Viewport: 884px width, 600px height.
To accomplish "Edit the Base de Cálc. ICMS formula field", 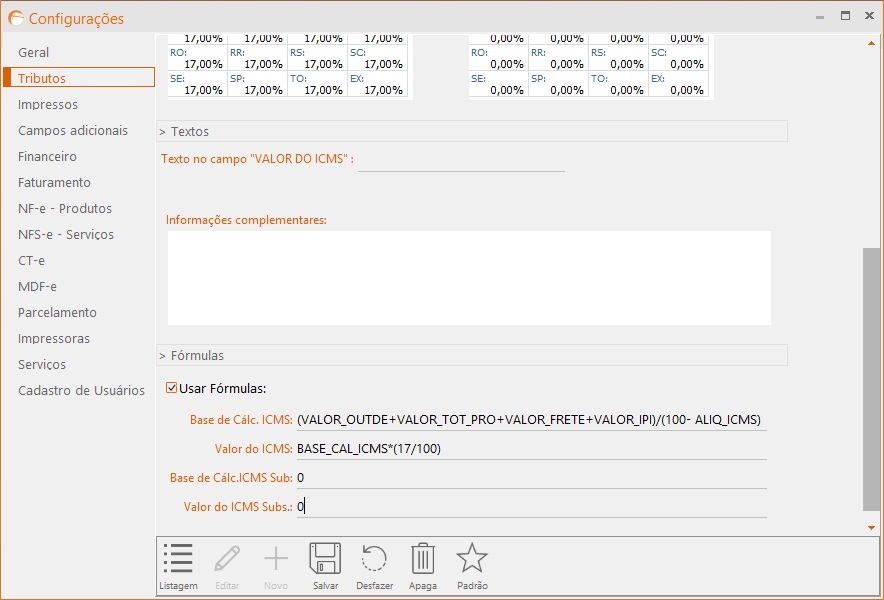I will (x=530, y=420).
